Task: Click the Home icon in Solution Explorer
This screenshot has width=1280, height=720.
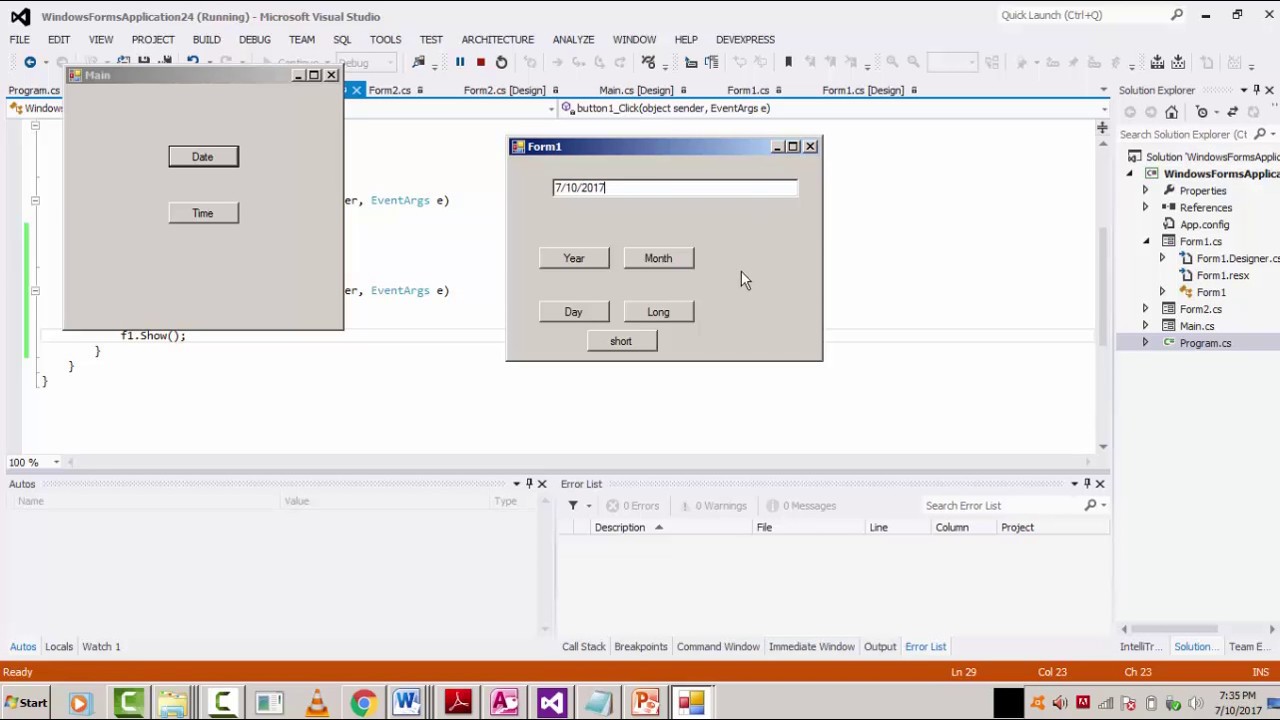Action: click(1171, 112)
